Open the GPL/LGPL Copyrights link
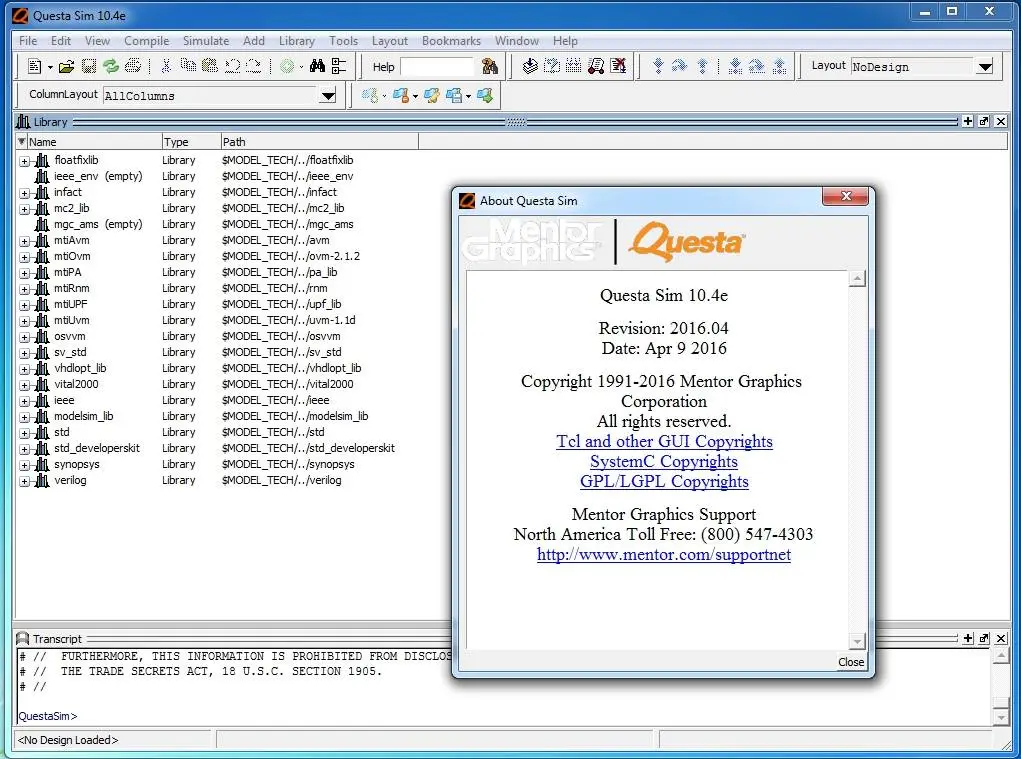The image size is (1021, 759). [x=664, y=482]
